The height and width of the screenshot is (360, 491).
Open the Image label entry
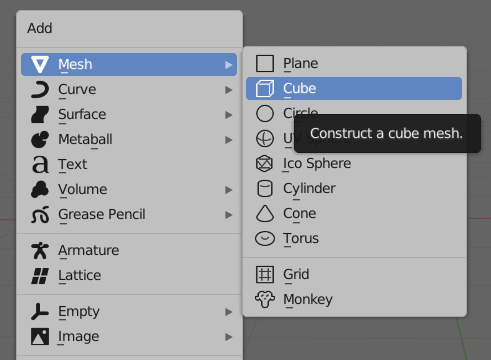point(79,337)
